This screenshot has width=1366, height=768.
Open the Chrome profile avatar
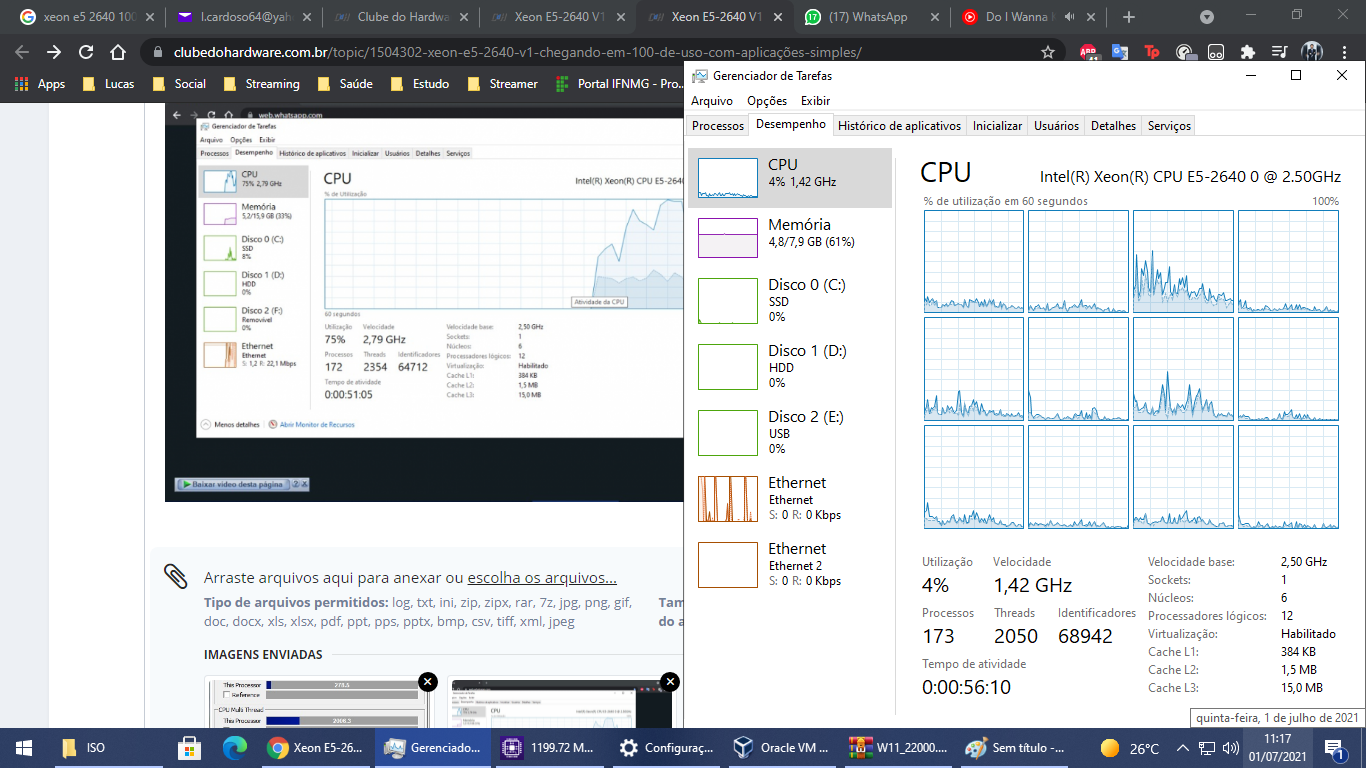(x=1312, y=52)
